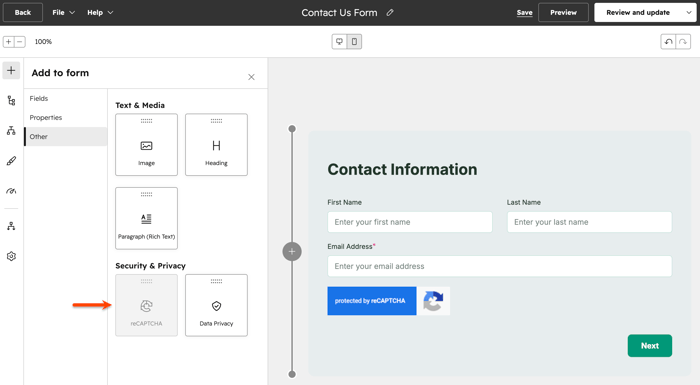Undo the last change

click(668, 42)
